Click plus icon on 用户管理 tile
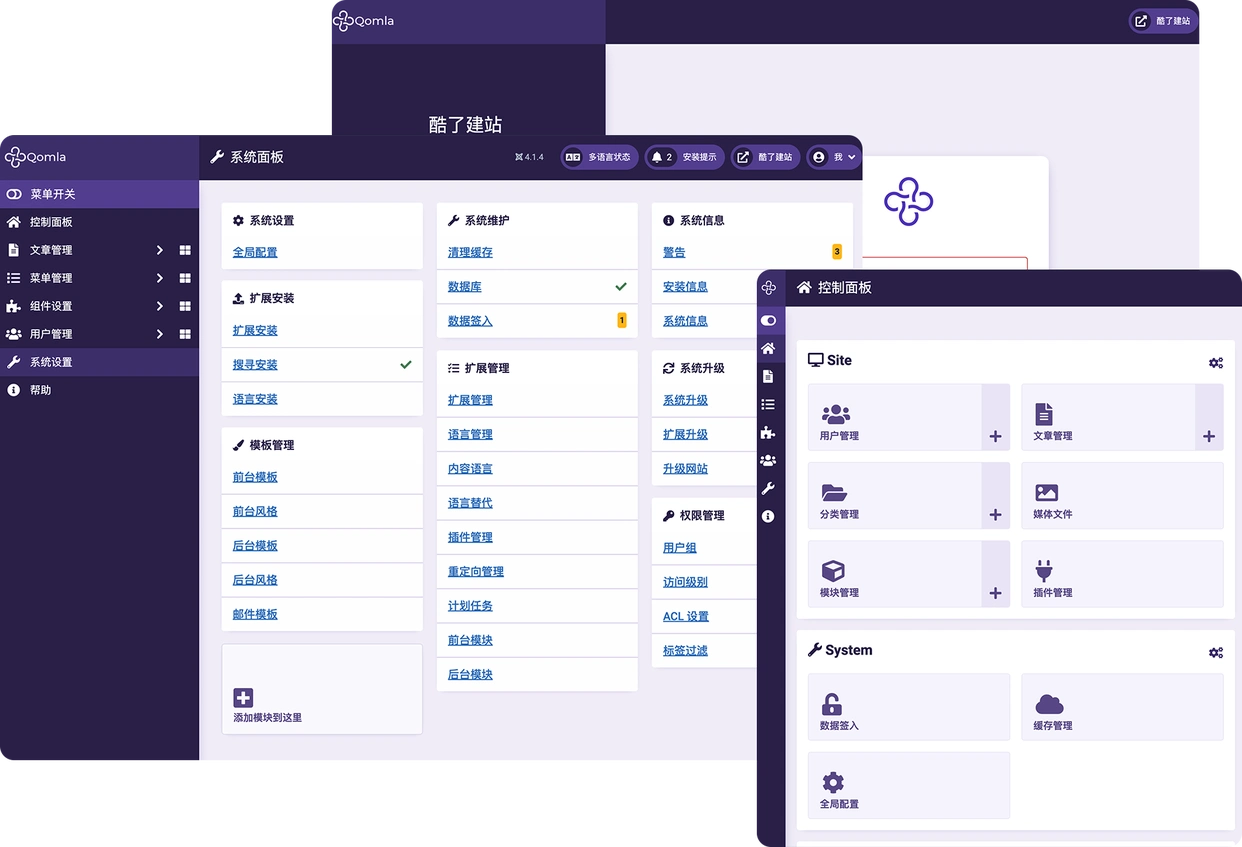This screenshot has height=847, width=1242. [x=995, y=436]
